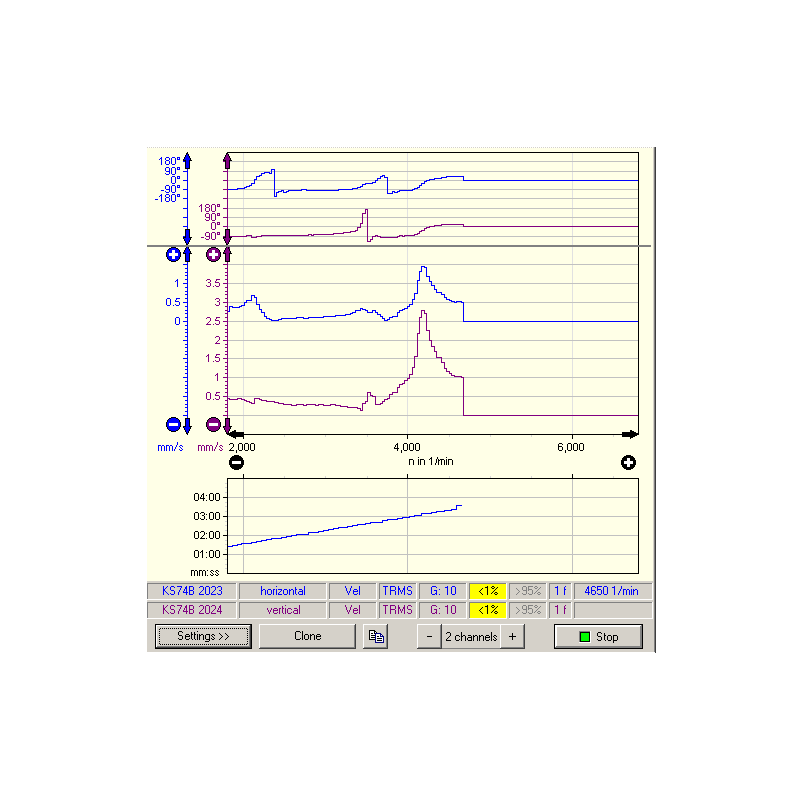Stop the measurement

(598, 637)
